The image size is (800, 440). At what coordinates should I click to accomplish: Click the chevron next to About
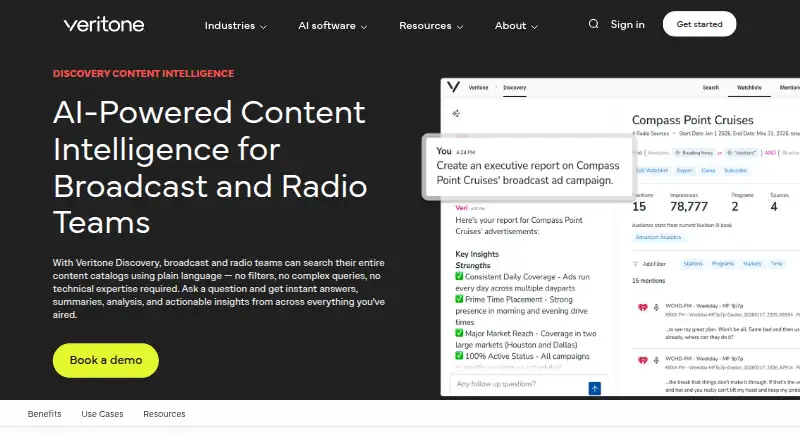(x=534, y=27)
